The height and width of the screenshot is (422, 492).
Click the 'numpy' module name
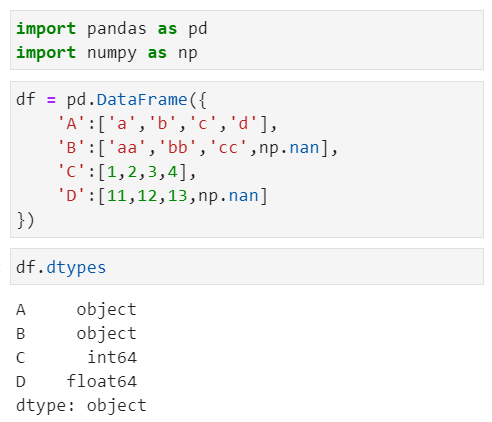pos(112,54)
